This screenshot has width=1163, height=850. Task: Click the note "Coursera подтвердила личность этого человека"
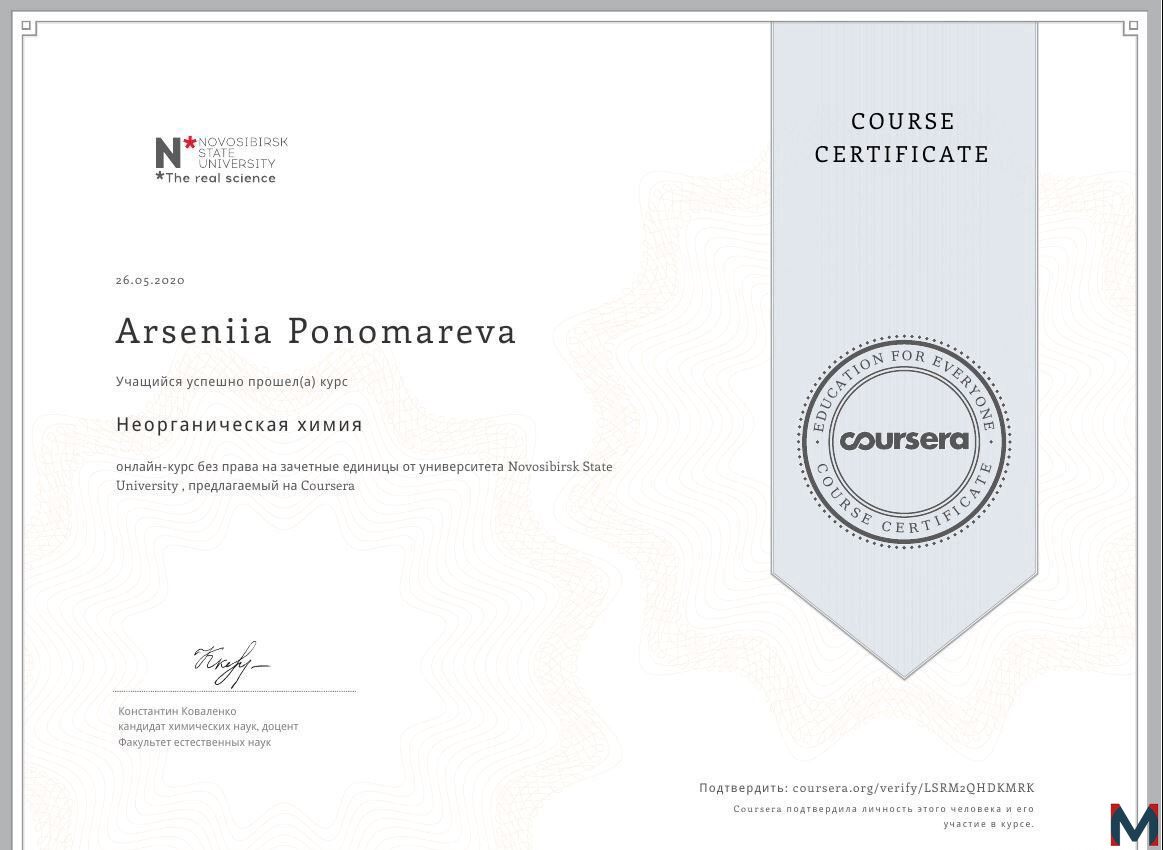click(x=883, y=816)
